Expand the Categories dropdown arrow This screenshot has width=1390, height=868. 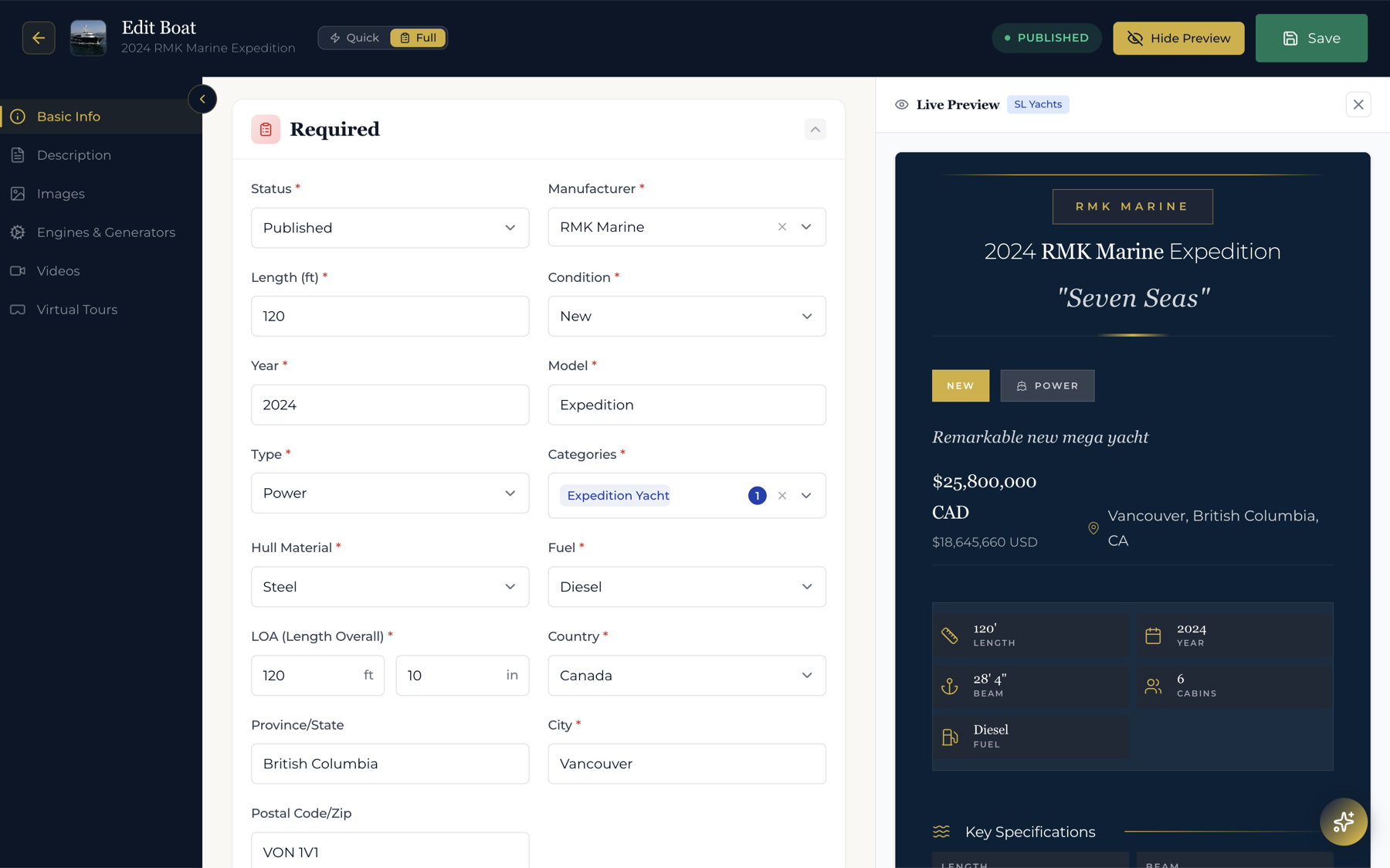[x=806, y=495]
